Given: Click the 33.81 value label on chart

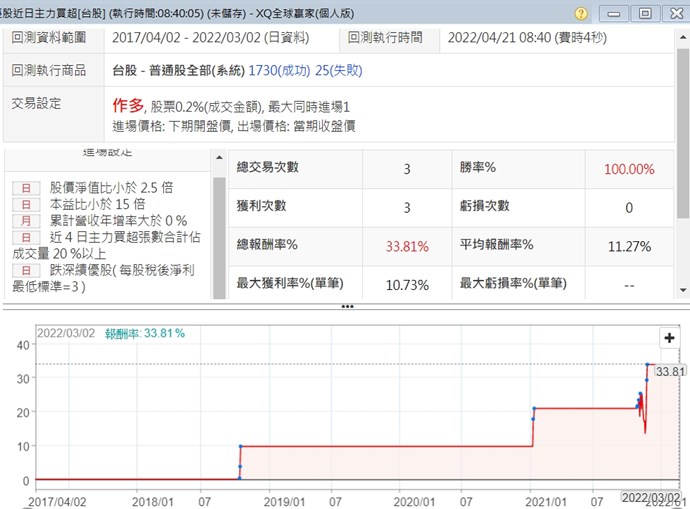Looking at the screenshot, I should (x=668, y=371).
